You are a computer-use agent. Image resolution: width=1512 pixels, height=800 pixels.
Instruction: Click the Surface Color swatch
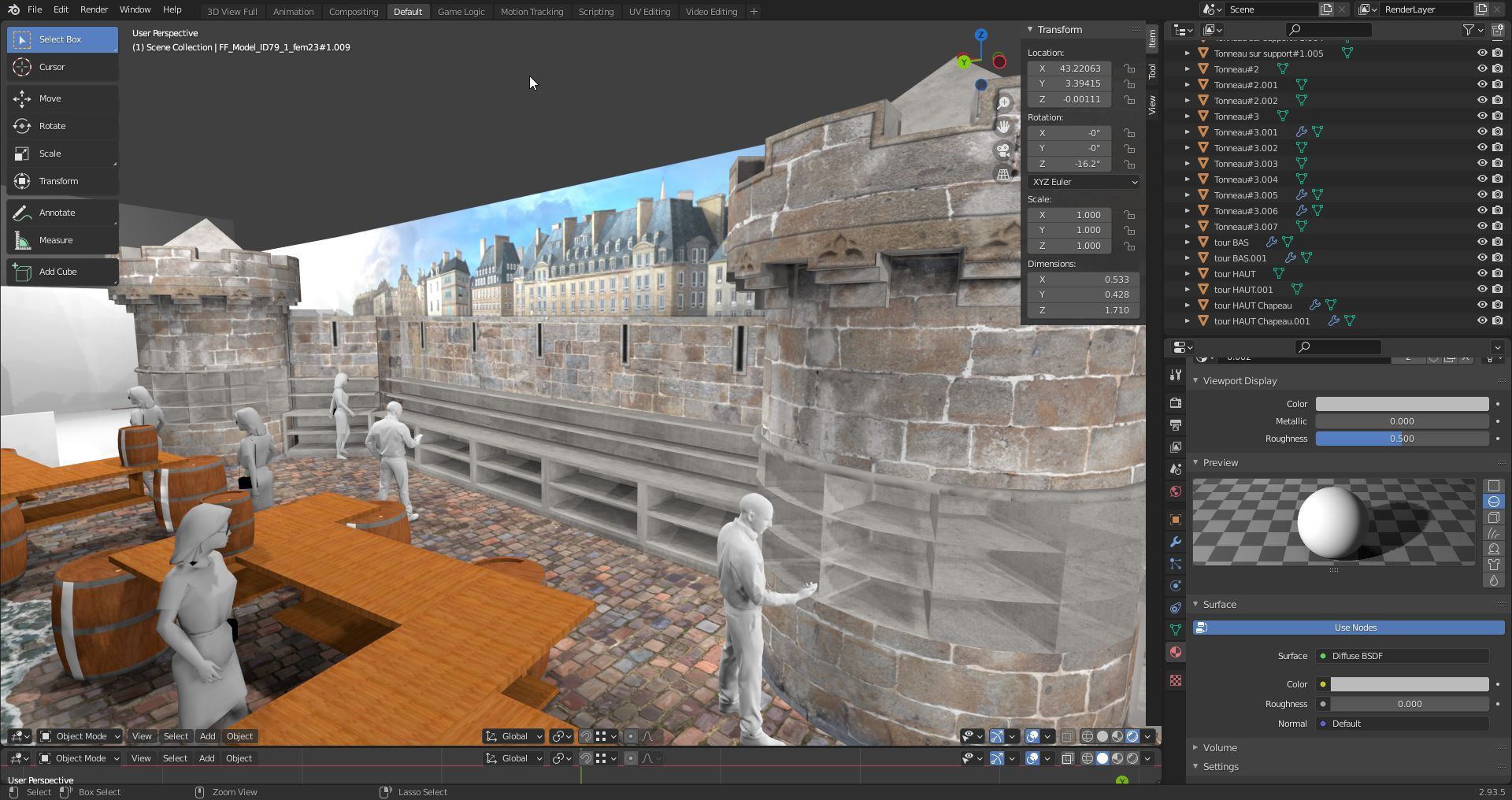tap(1410, 684)
